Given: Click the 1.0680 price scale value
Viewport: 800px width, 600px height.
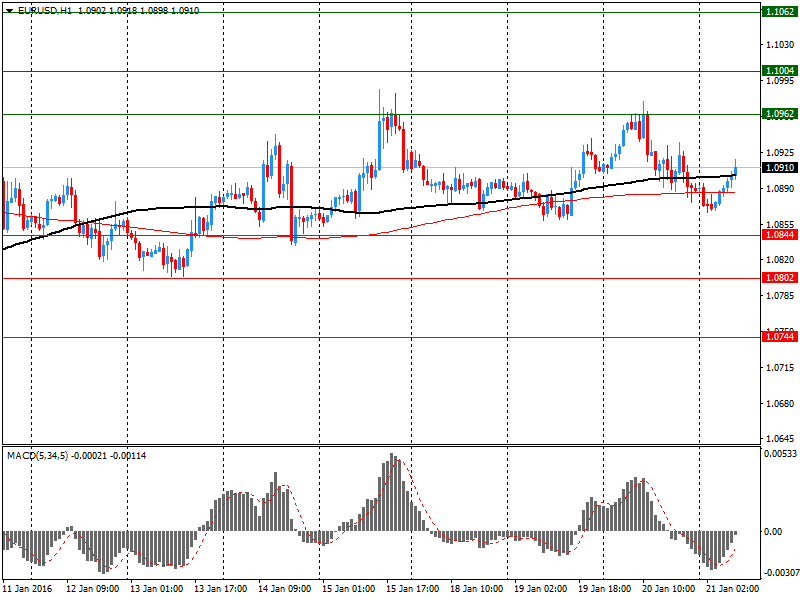Looking at the screenshot, I should (x=780, y=404).
